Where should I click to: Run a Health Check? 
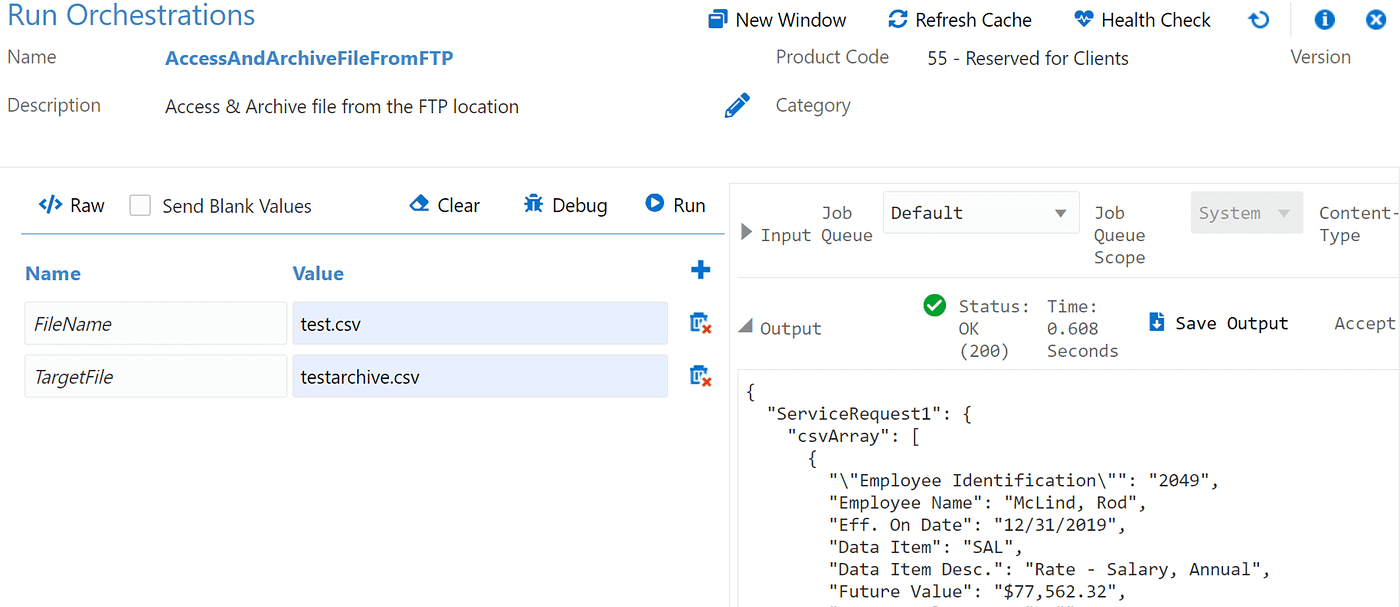(1141, 20)
